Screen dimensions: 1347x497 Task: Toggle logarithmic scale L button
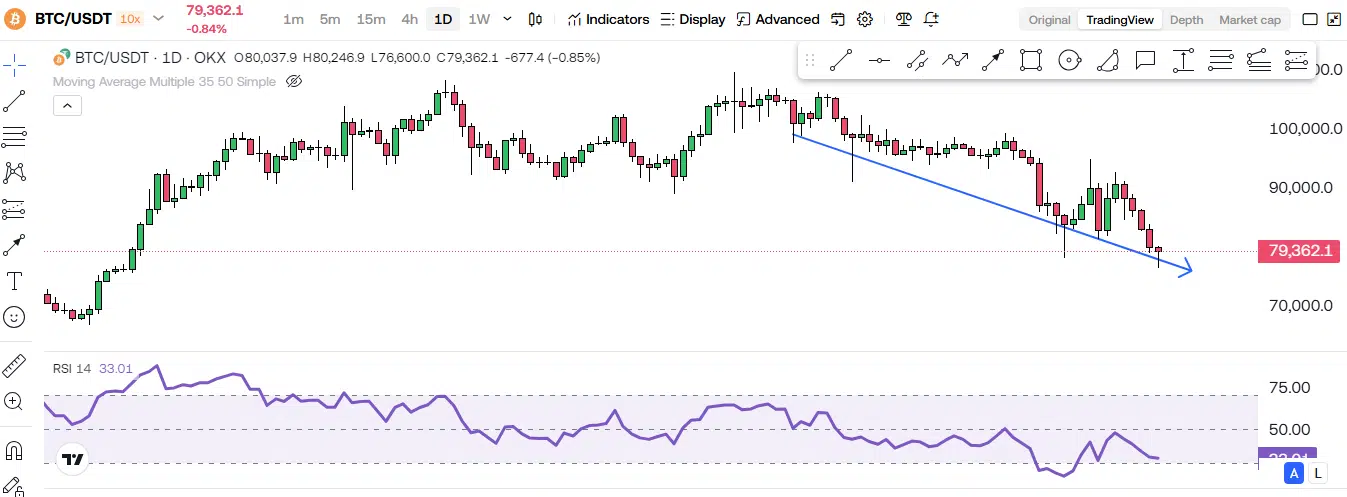(x=1318, y=473)
